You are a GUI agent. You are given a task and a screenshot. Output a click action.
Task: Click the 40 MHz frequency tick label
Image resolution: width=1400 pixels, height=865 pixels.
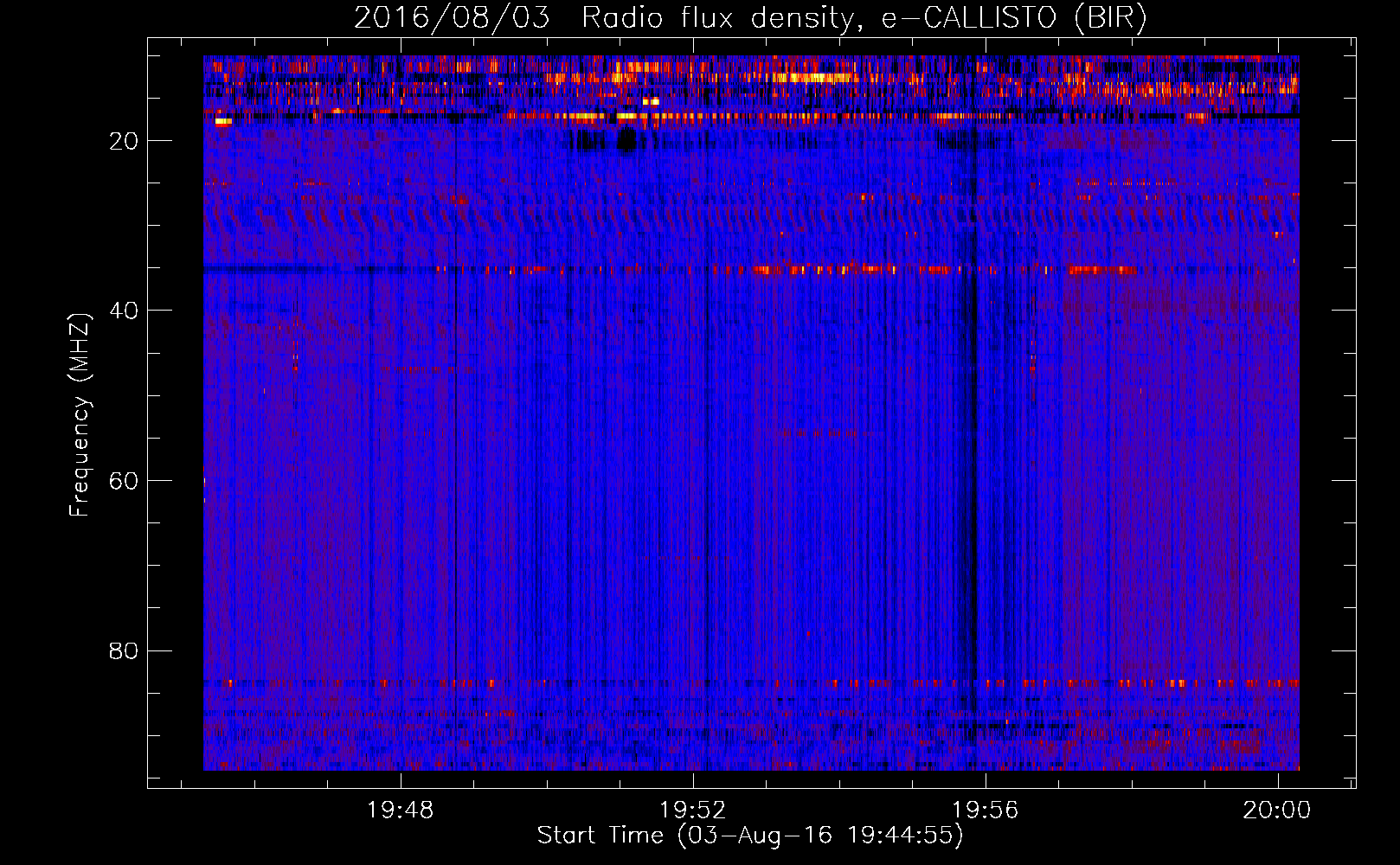tap(124, 311)
